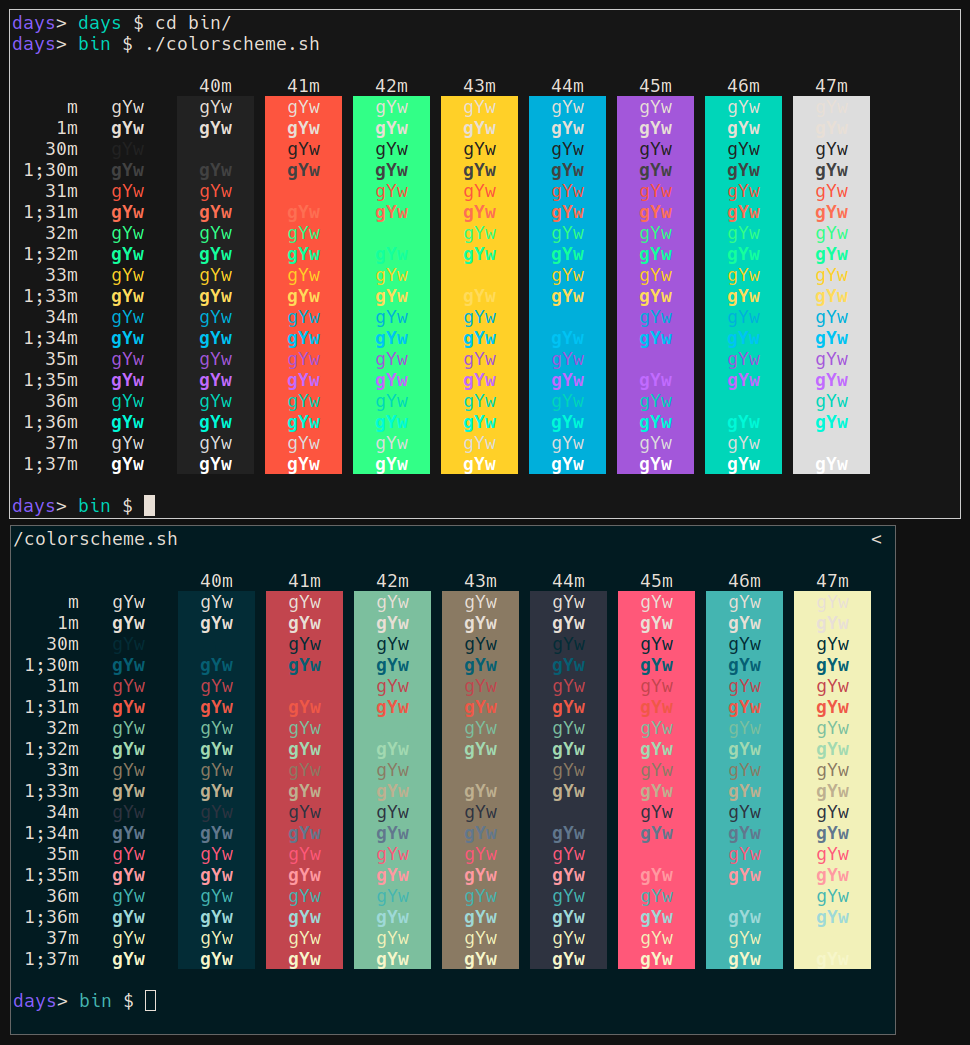970x1045 pixels.
Task: Click the '31m' row label in bottom terminal
Action: tap(63, 686)
